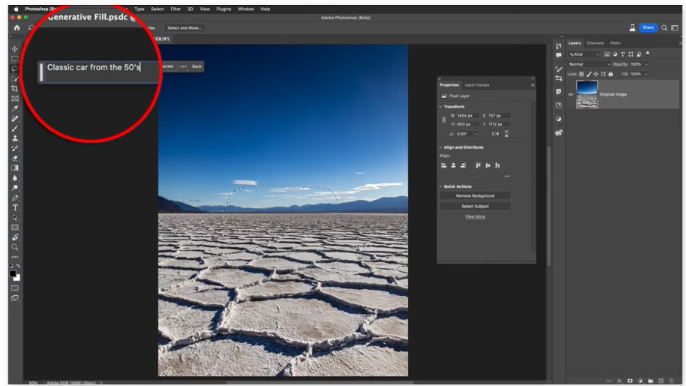The width and height of the screenshot is (686, 386).
Task: Open the rotation angle dropdown
Action: 476,134
